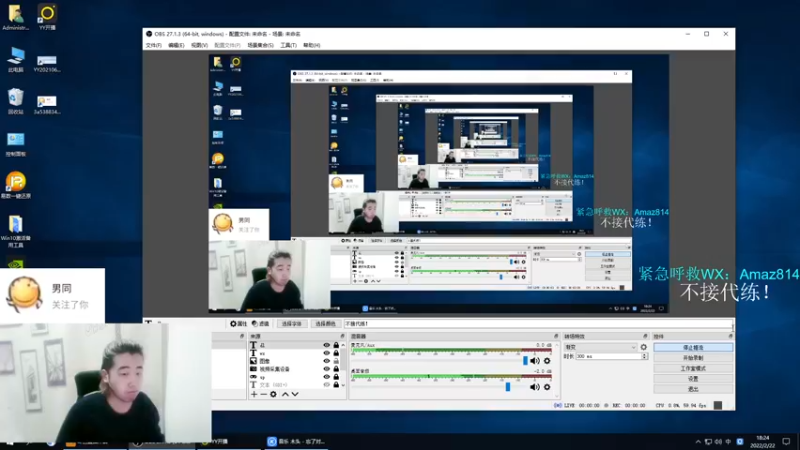800x450 pixels.
Task: Undock the Controls panel
Action: (x=730, y=336)
